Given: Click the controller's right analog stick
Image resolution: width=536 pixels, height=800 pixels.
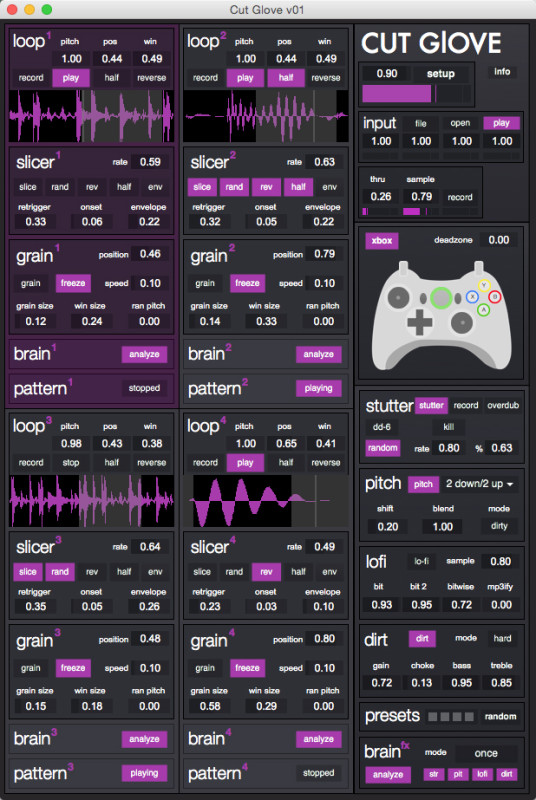Looking at the screenshot, I should pos(462,322).
